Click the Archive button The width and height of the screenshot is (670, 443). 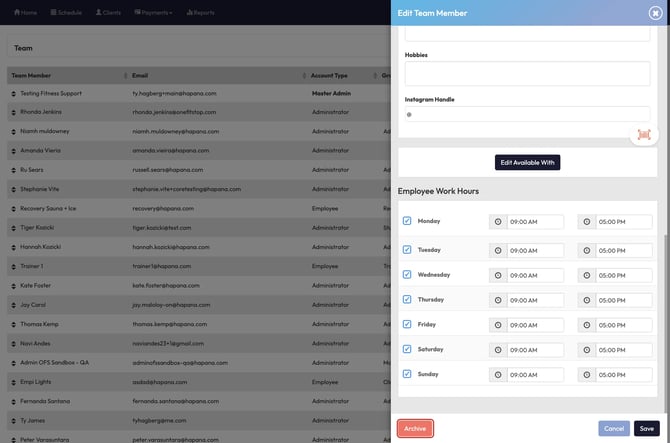click(415, 428)
